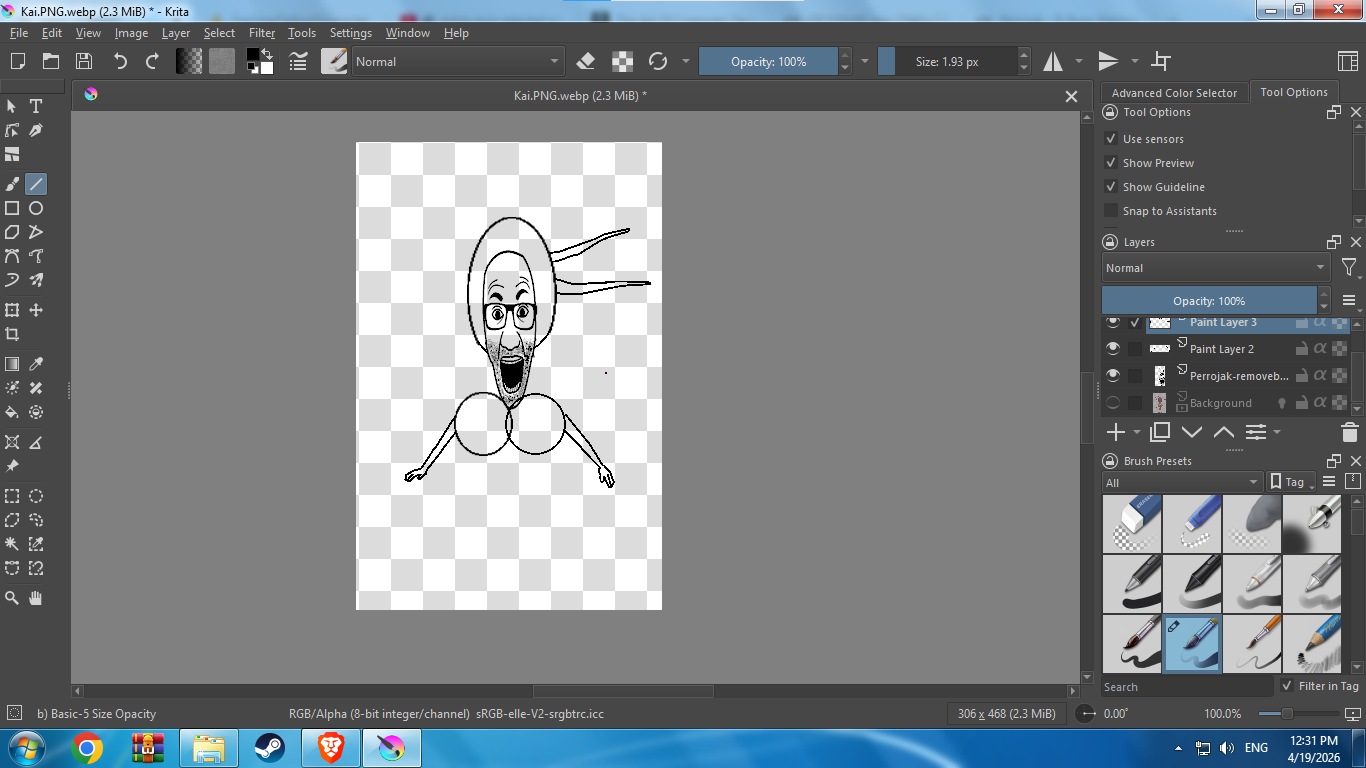Open the layer blending mode dropdown
The image size is (1366, 768).
click(1215, 268)
